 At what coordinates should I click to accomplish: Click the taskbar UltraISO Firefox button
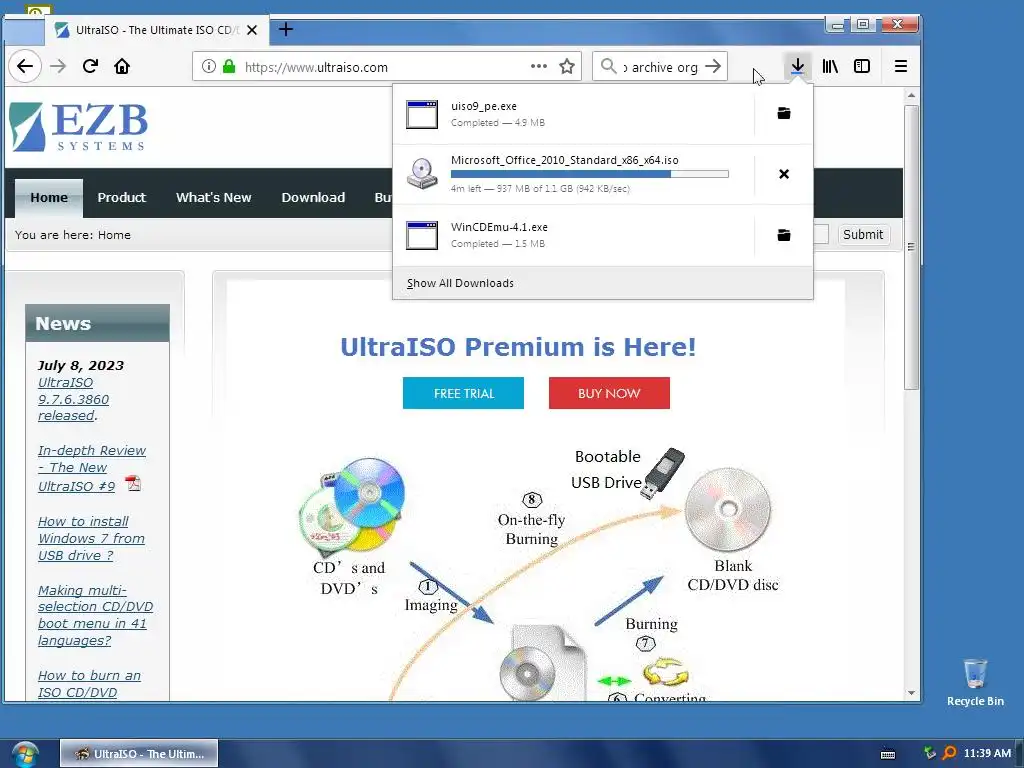pos(139,754)
